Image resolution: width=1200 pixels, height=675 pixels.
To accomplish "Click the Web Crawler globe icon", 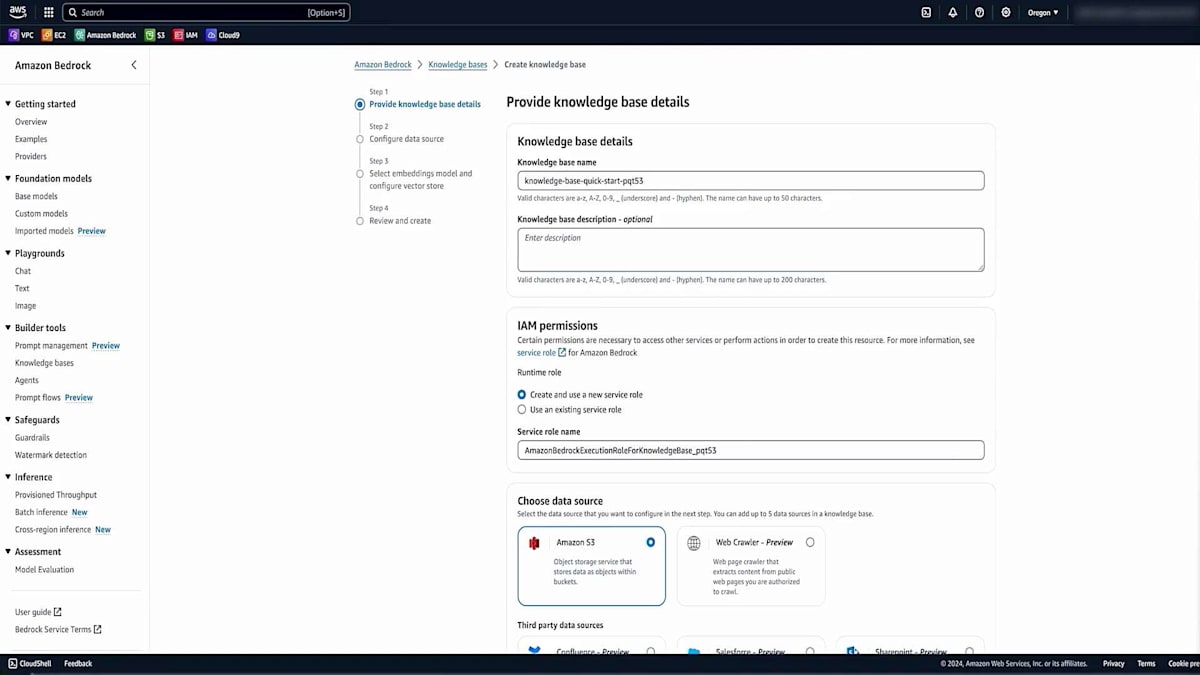I will tap(694, 543).
